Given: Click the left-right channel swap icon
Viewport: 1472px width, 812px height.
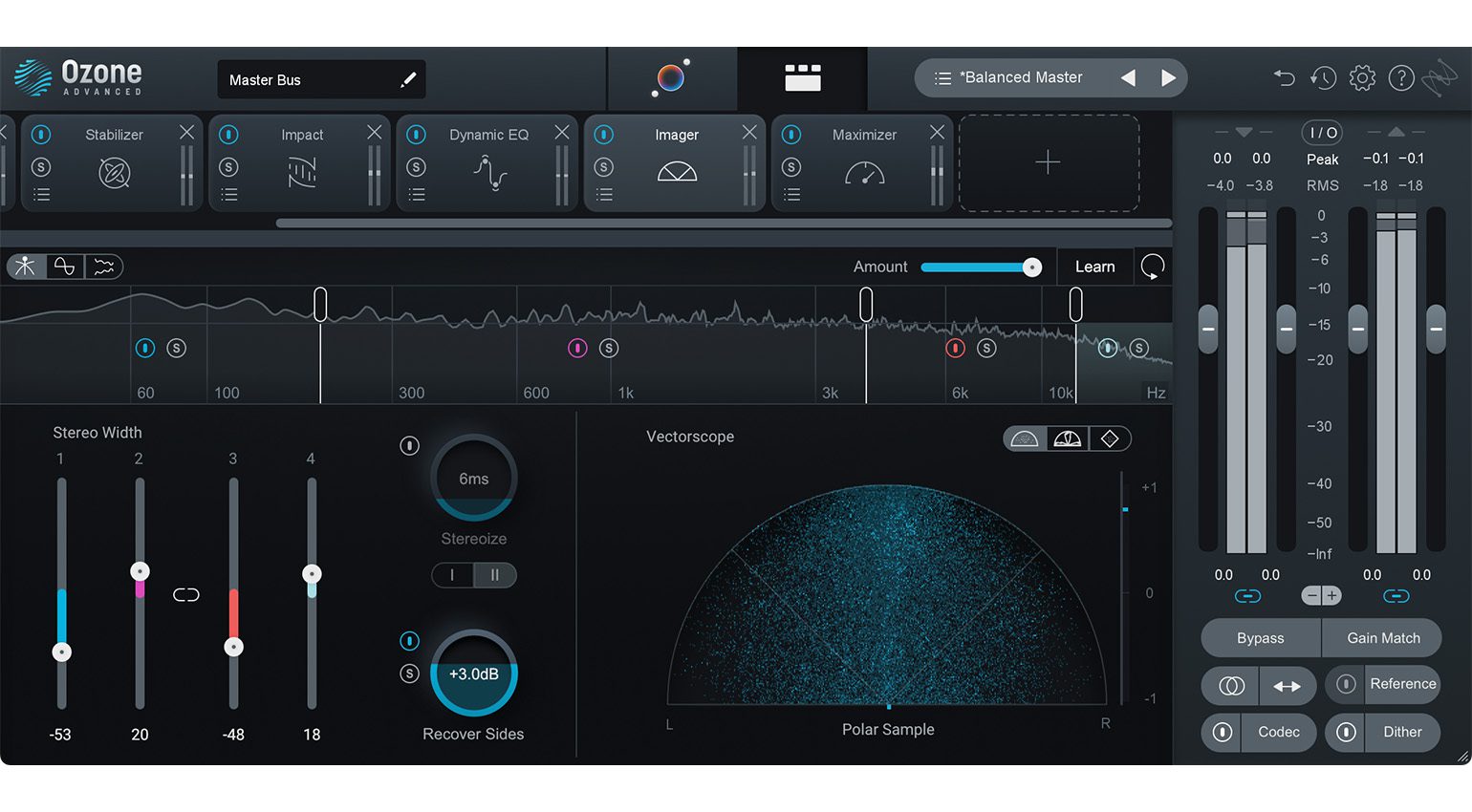Looking at the screenshot, I should click(x=1288, y=686).
